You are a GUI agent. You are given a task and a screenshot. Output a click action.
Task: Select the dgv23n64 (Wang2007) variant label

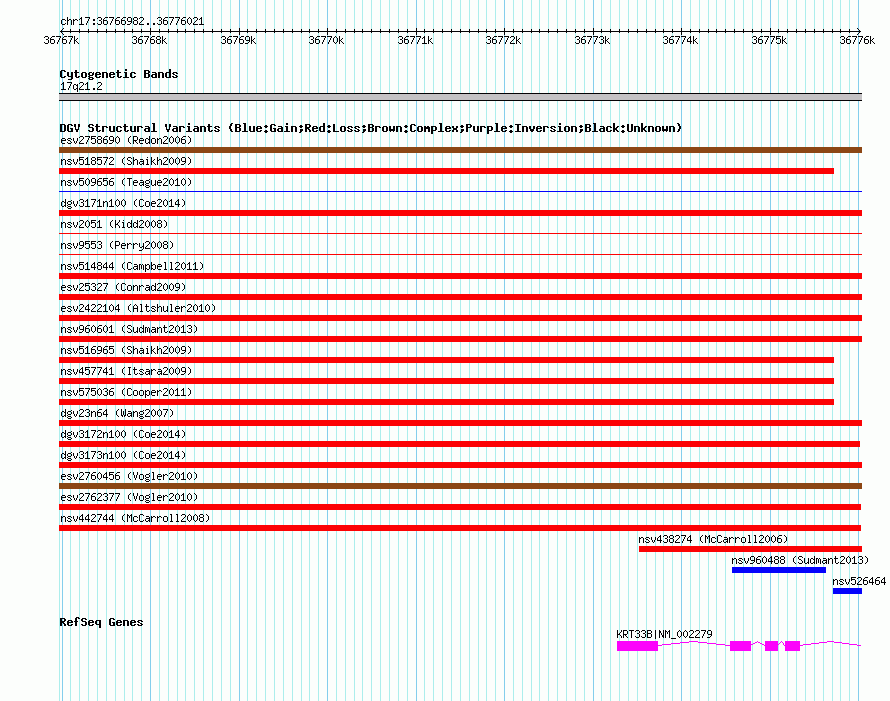point(117,413)
